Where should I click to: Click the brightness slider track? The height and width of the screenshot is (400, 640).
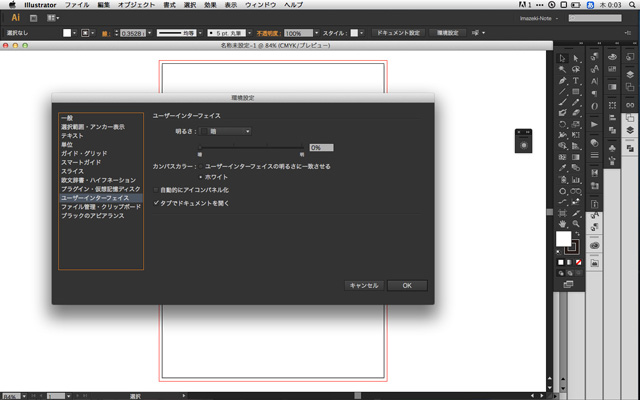251,147
